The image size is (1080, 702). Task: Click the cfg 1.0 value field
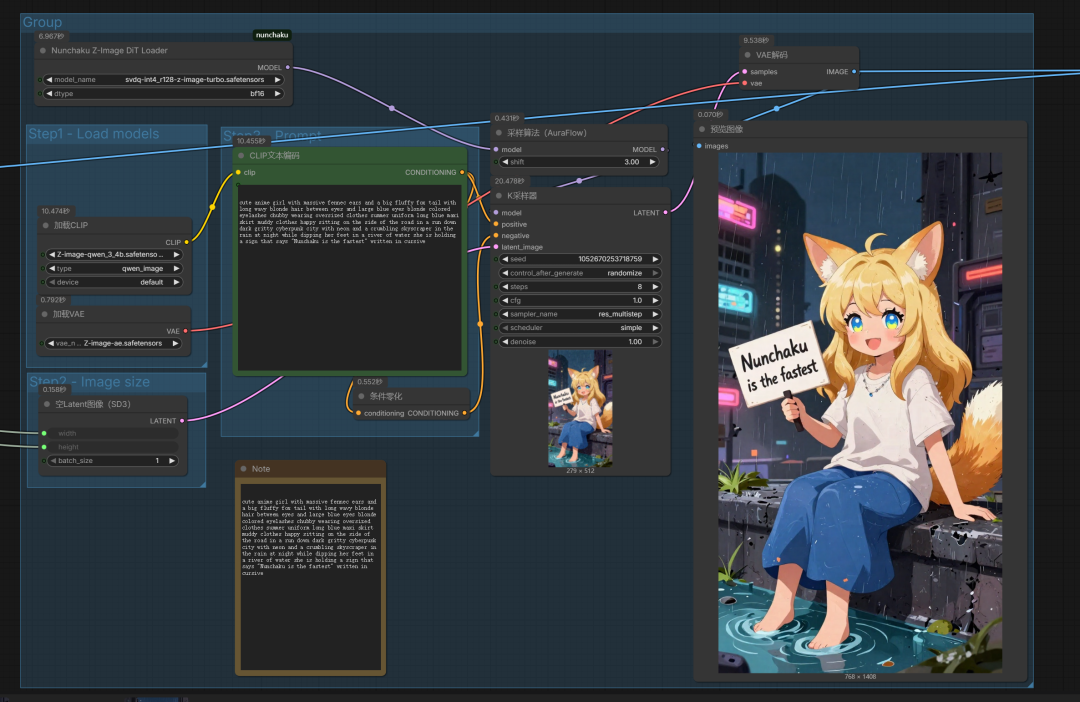click(580, 300)
